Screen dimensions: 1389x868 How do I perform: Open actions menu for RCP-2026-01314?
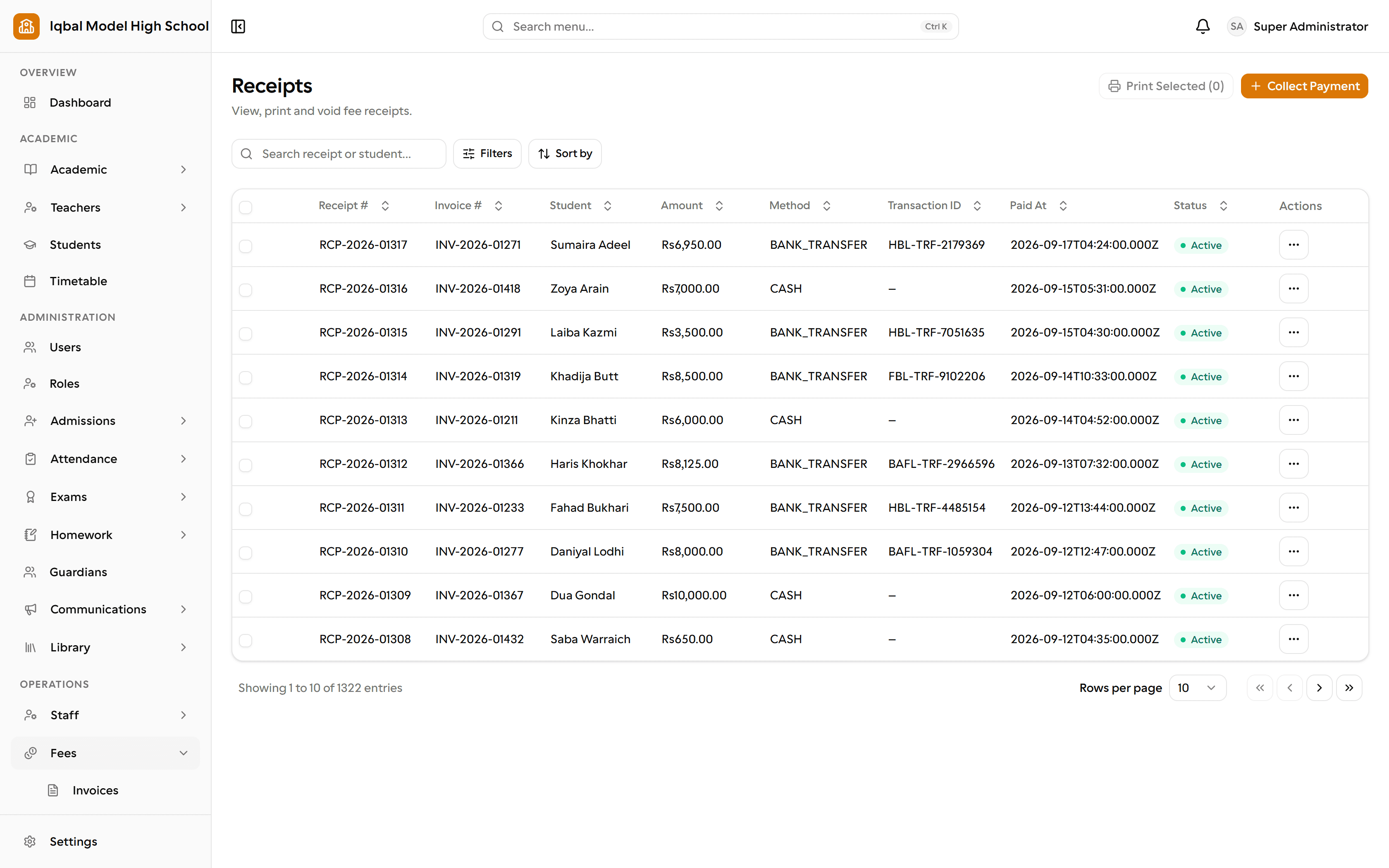[1293, 377]
